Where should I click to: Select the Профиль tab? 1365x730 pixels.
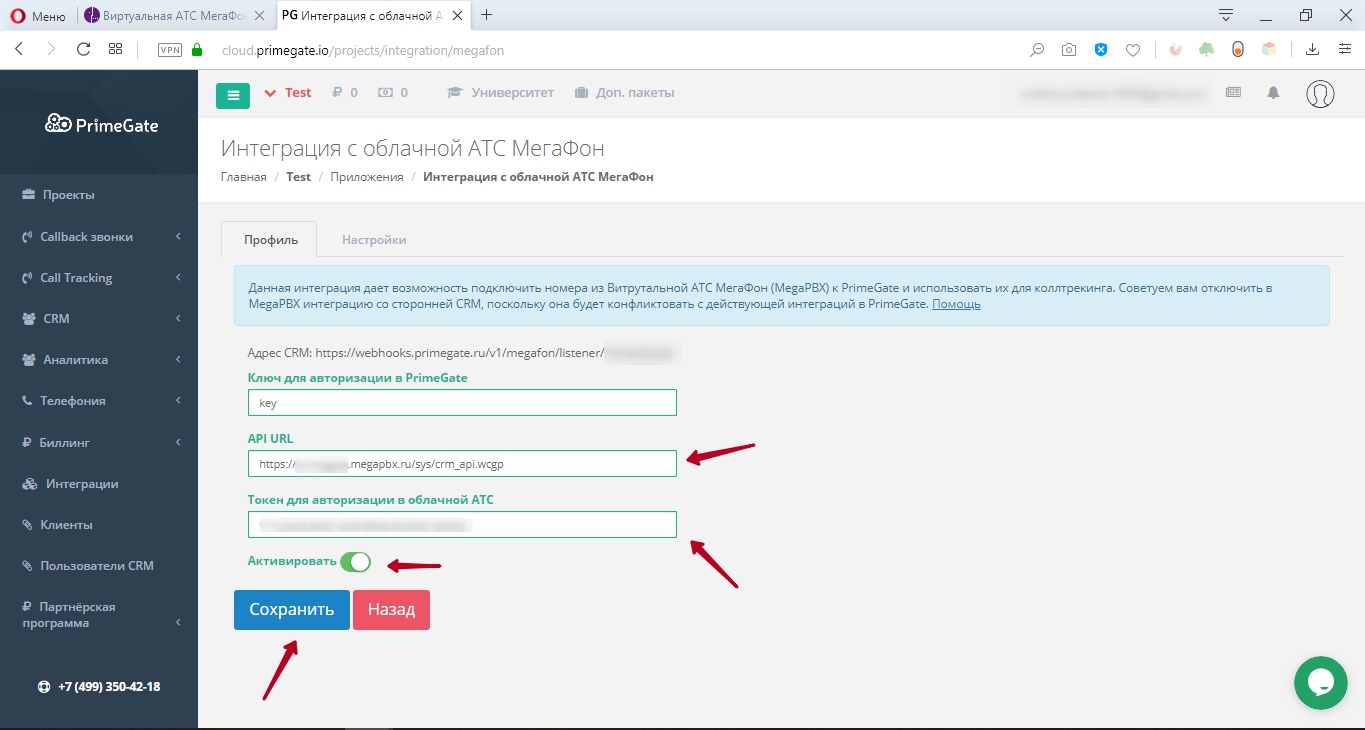pyautogui.click(x=269, y=240)
